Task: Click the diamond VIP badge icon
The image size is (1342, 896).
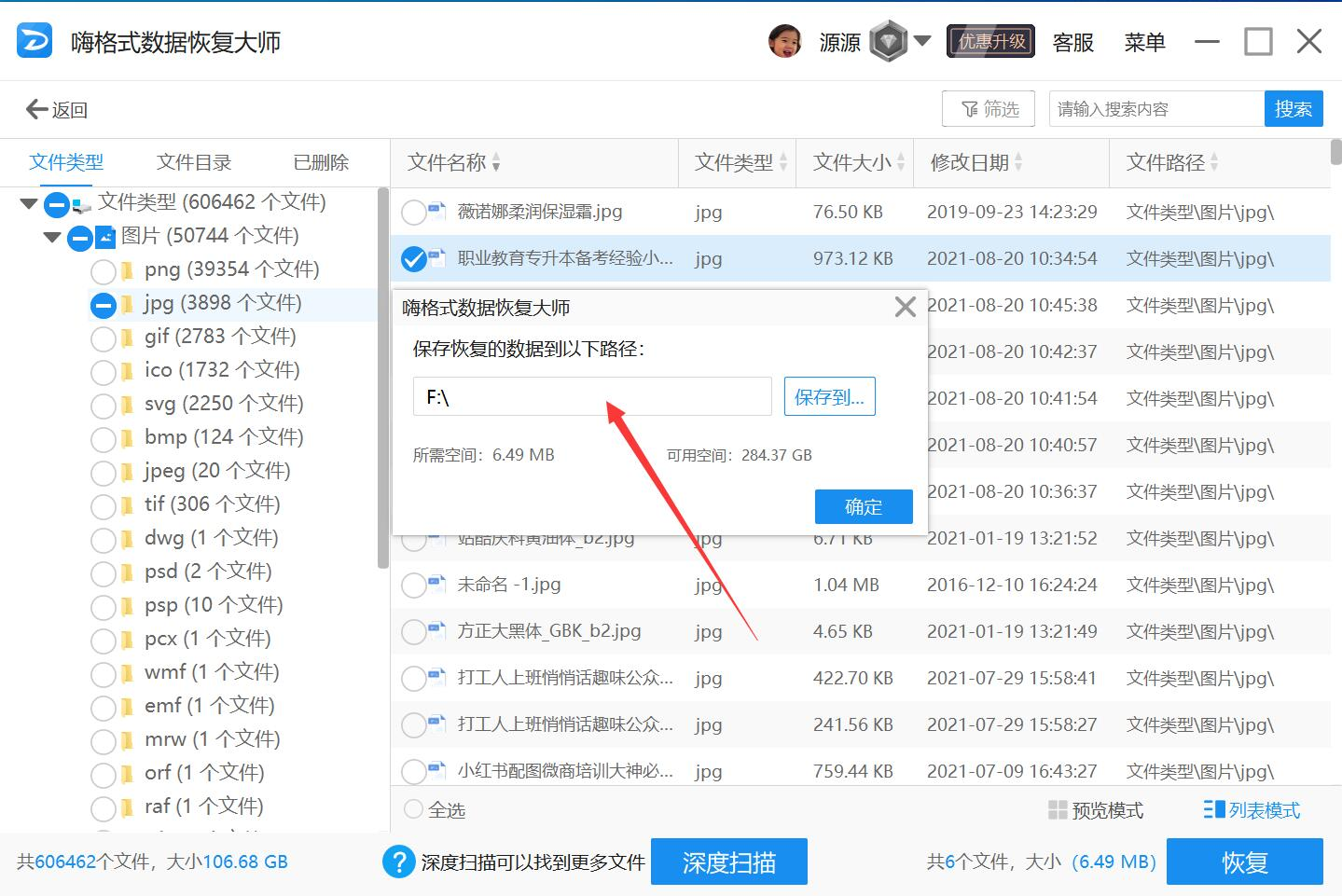Action: (888, 42)
